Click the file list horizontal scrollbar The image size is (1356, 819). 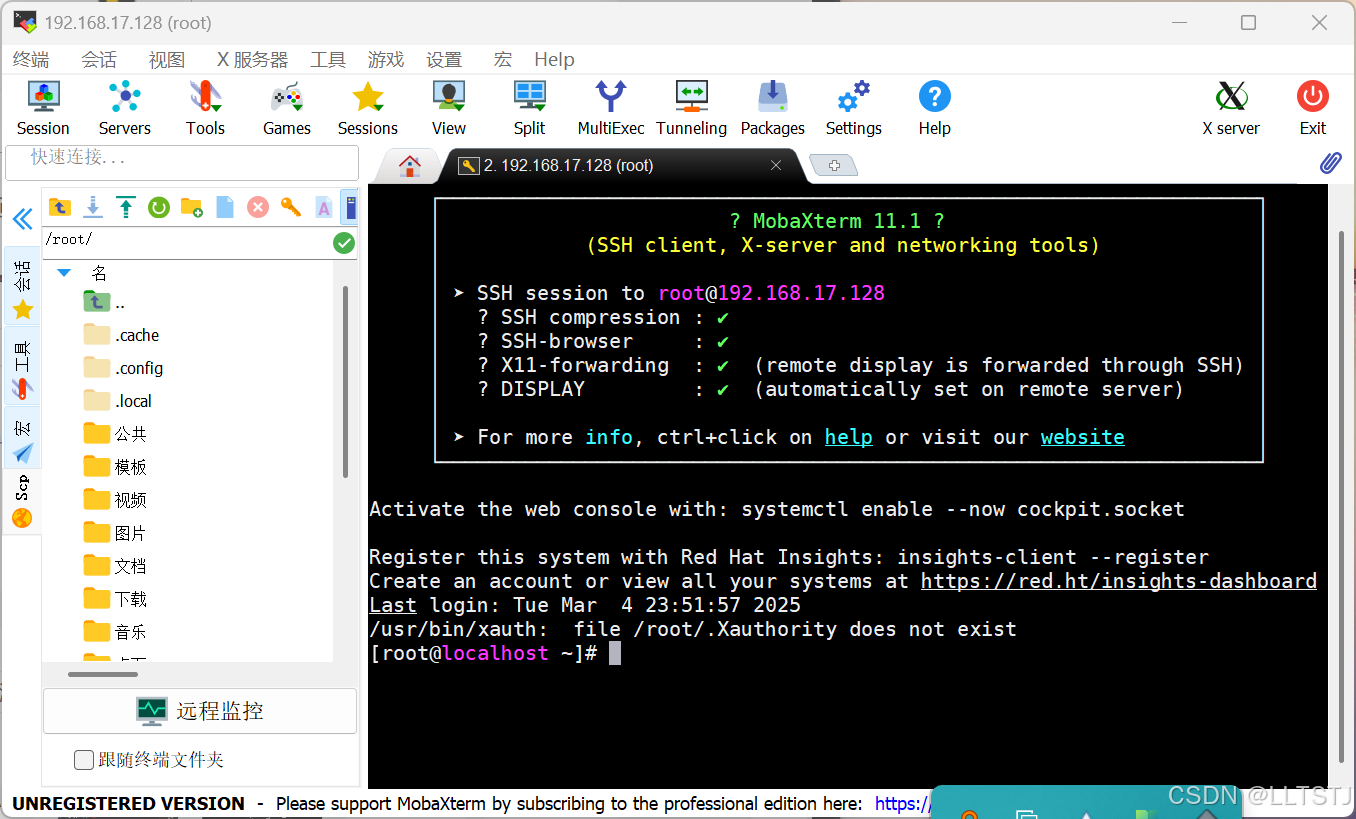103,674
